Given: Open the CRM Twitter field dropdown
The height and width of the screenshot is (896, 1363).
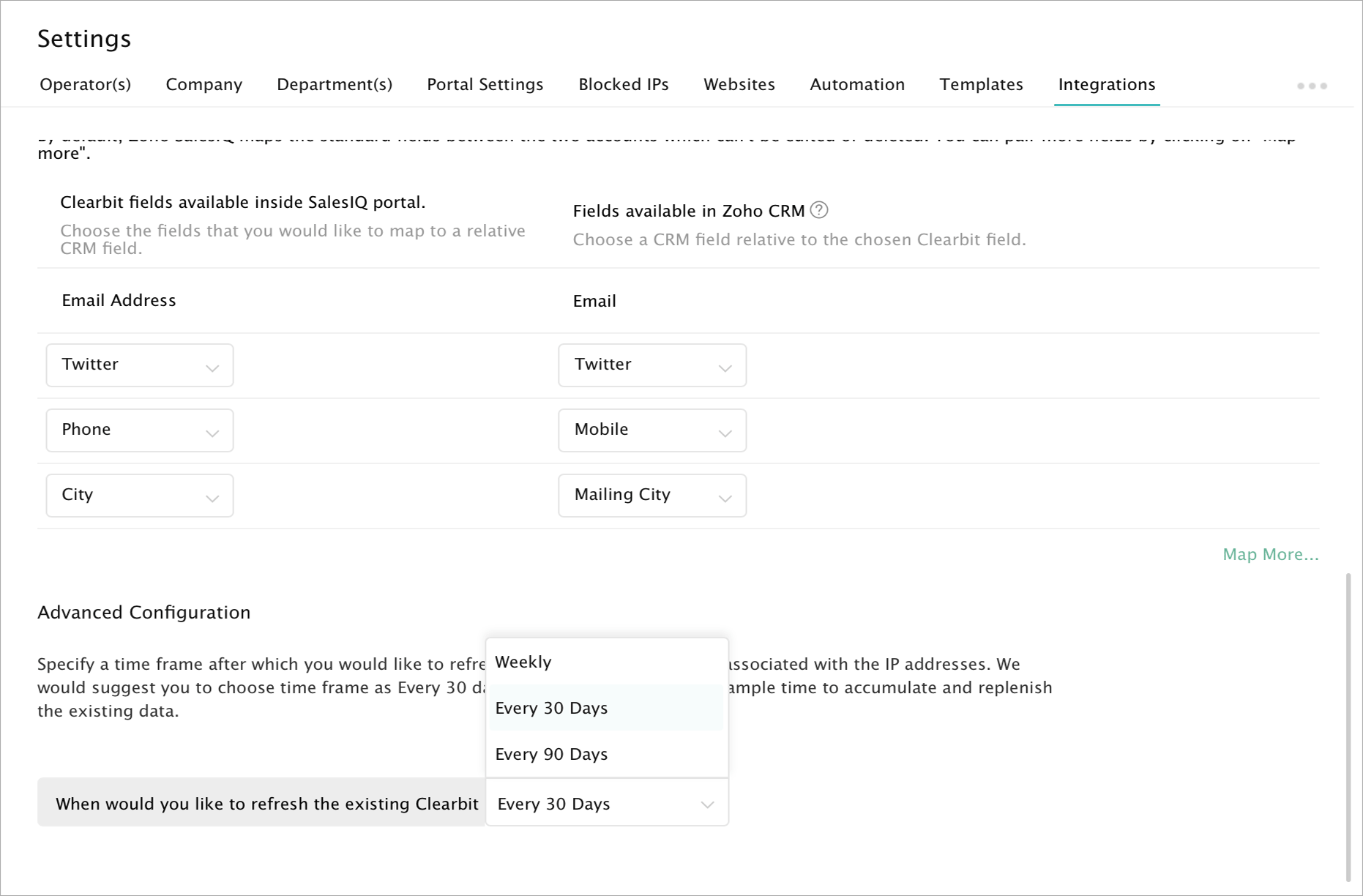Looking at the screenshot, I should (651, 365).
